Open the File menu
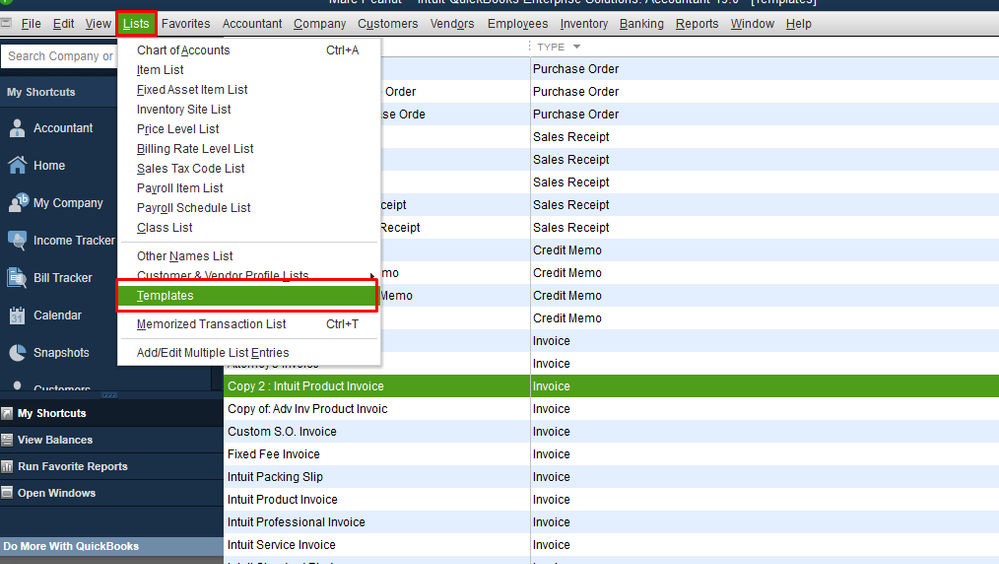Image resolution: width=999 pixels, height=564 pixels. click(31, 24)
